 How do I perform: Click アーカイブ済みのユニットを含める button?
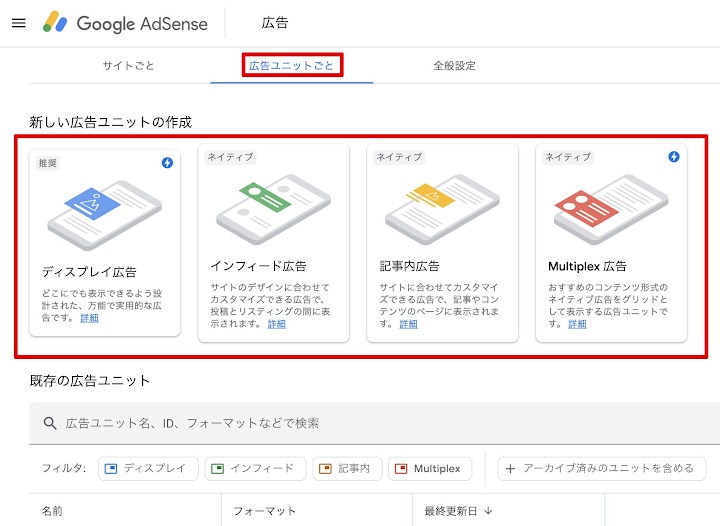[602, 469]
